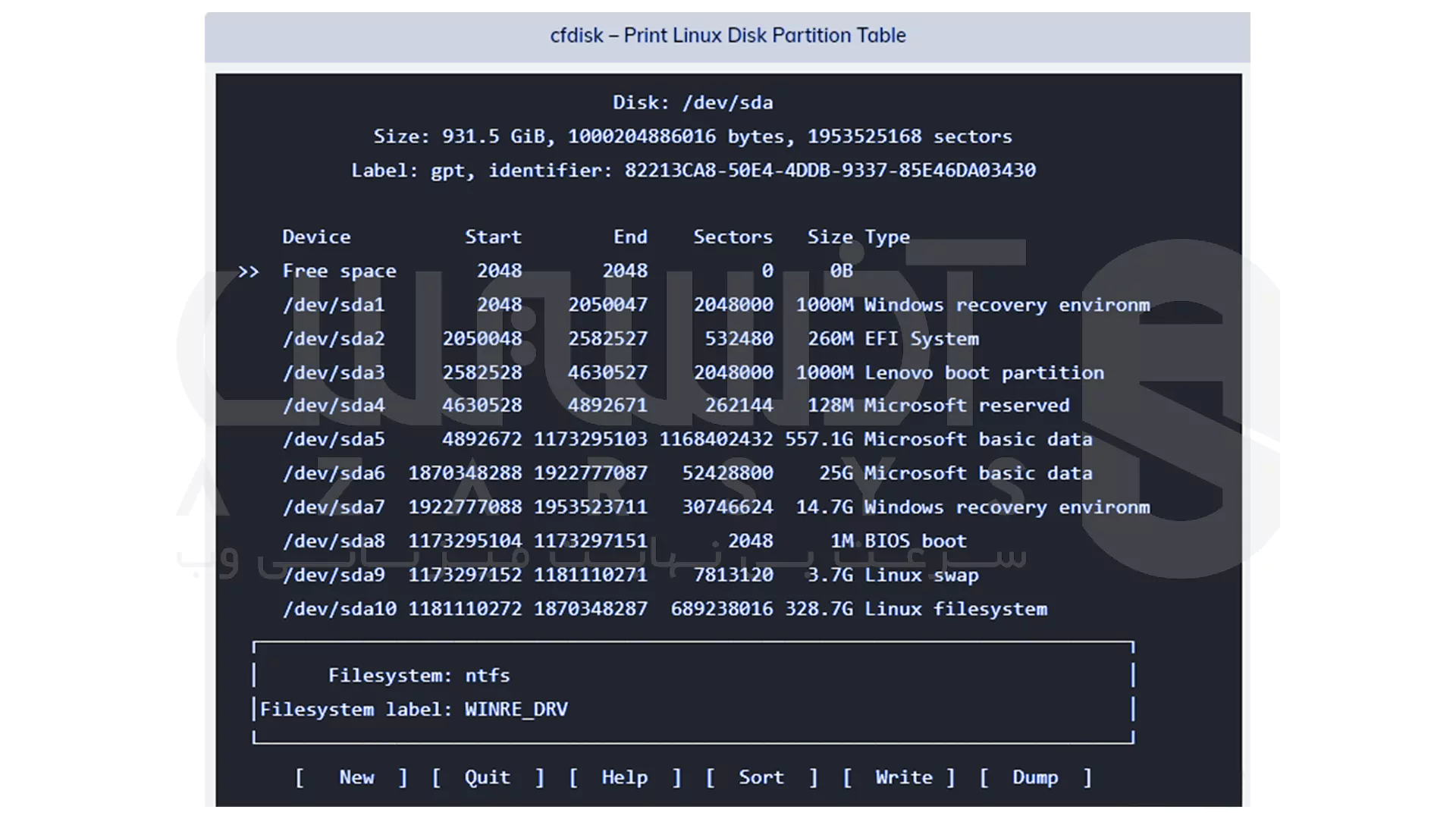Select the /dev/sda2 partition row
The width and height of the screenshot is (1456, 819).
coord(630,339)
